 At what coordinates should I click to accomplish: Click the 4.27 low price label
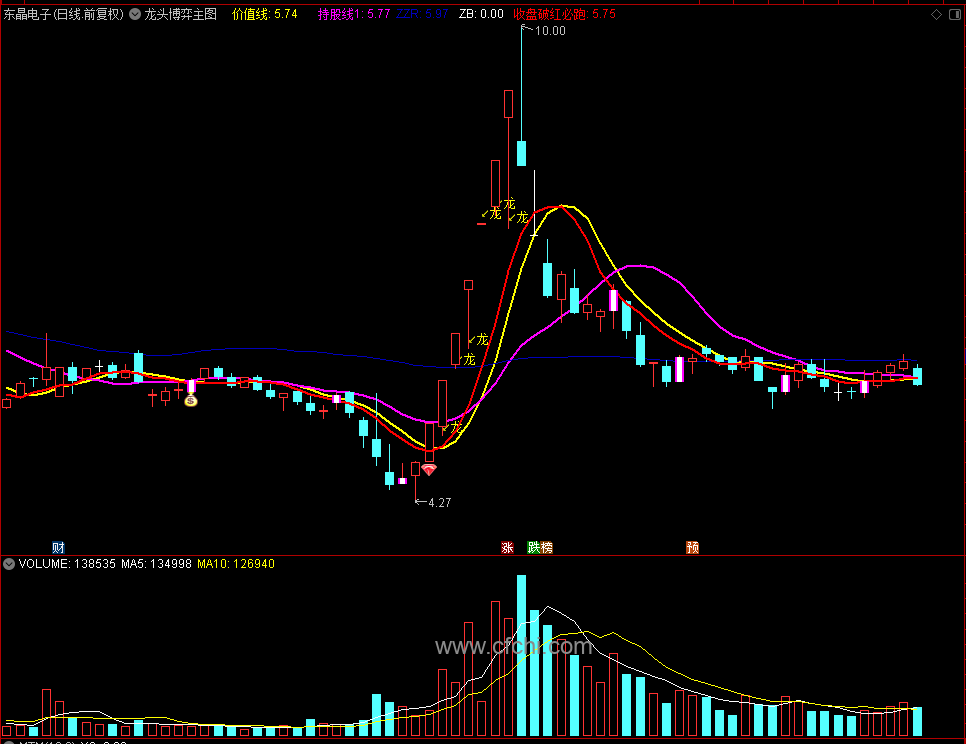[439, 503]
